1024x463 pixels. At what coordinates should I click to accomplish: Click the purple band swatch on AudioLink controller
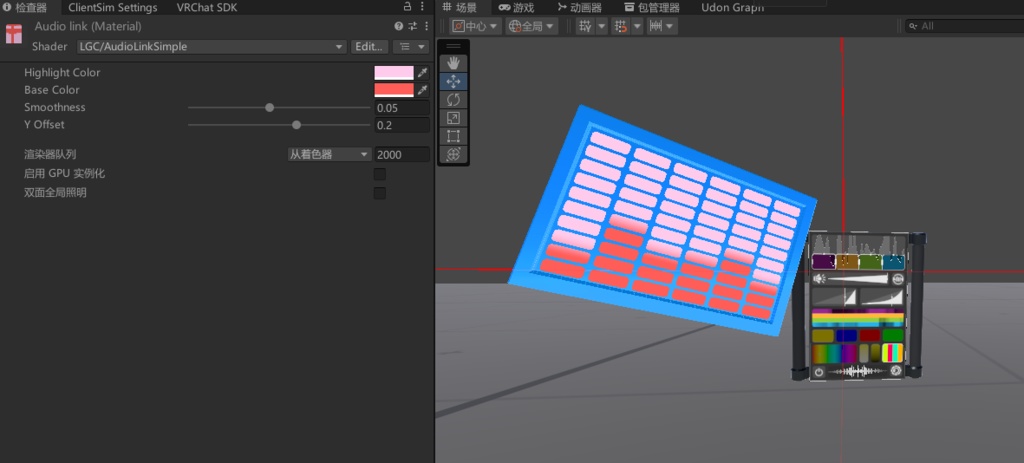tap(824, 262)
